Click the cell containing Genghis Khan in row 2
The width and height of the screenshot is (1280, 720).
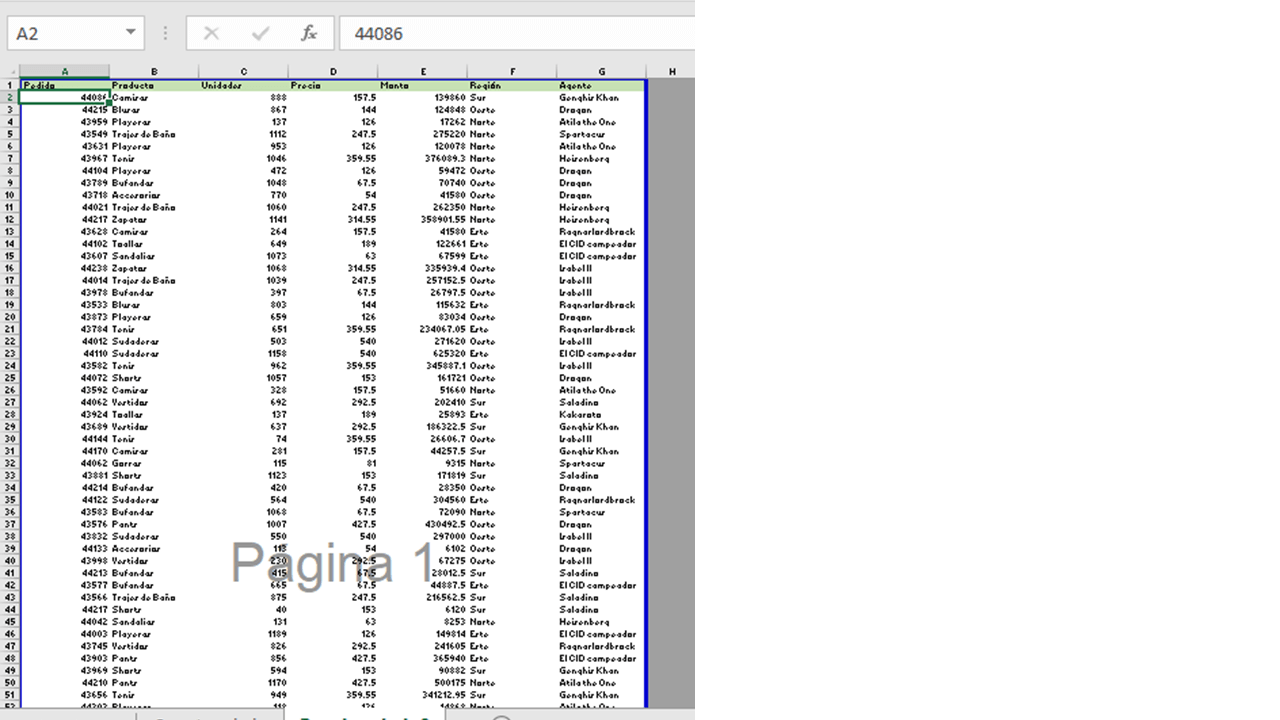[601, 97]
